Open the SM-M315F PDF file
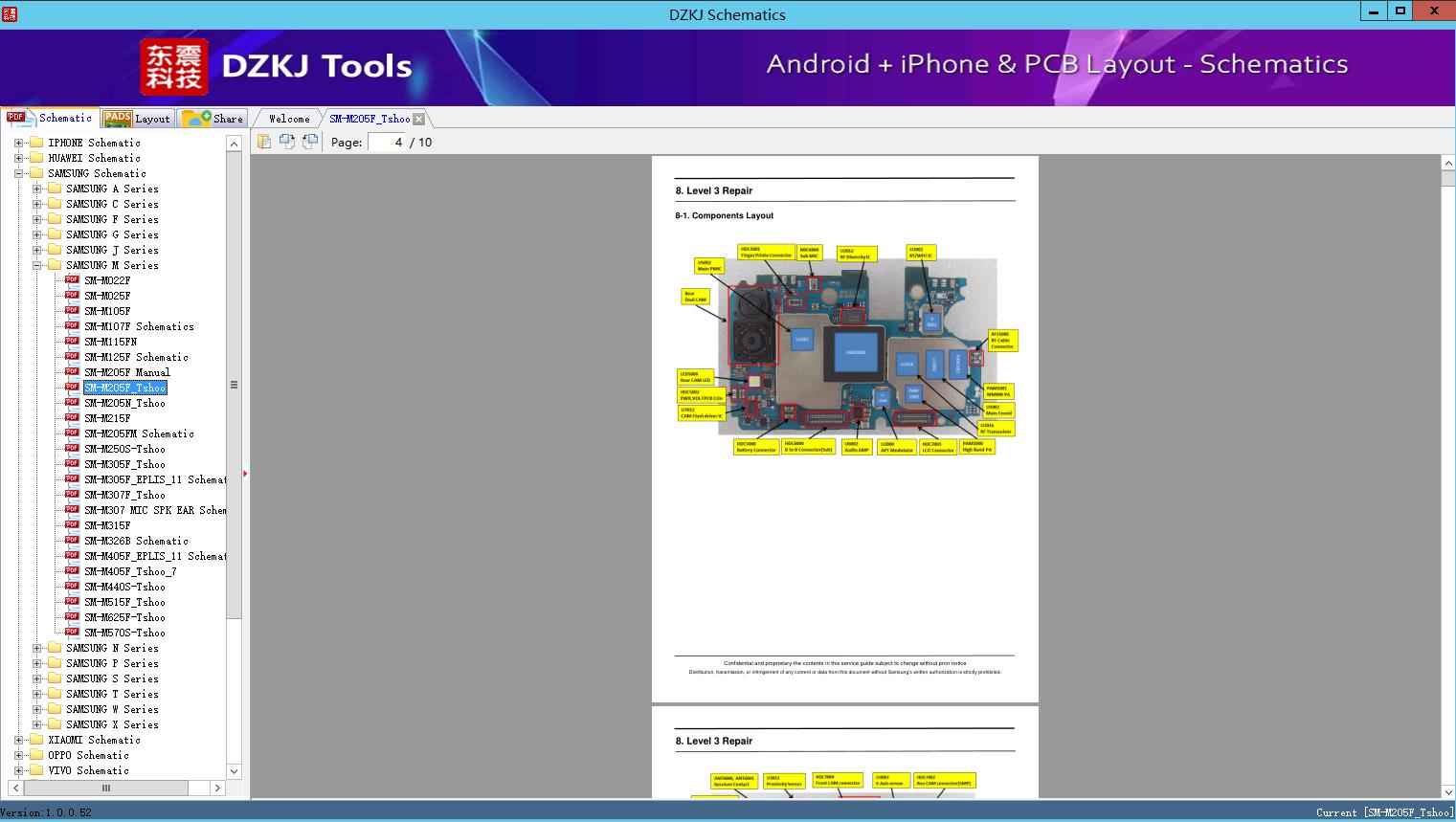 107,525
